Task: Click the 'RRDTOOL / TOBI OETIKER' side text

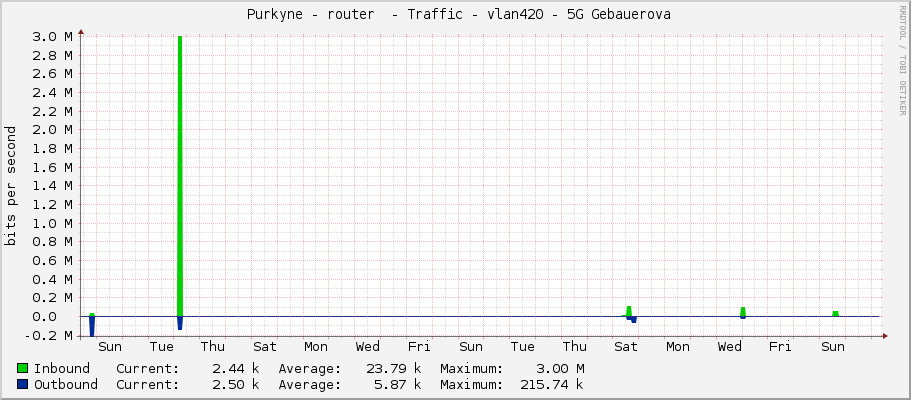Action: (x=902, y=60)
